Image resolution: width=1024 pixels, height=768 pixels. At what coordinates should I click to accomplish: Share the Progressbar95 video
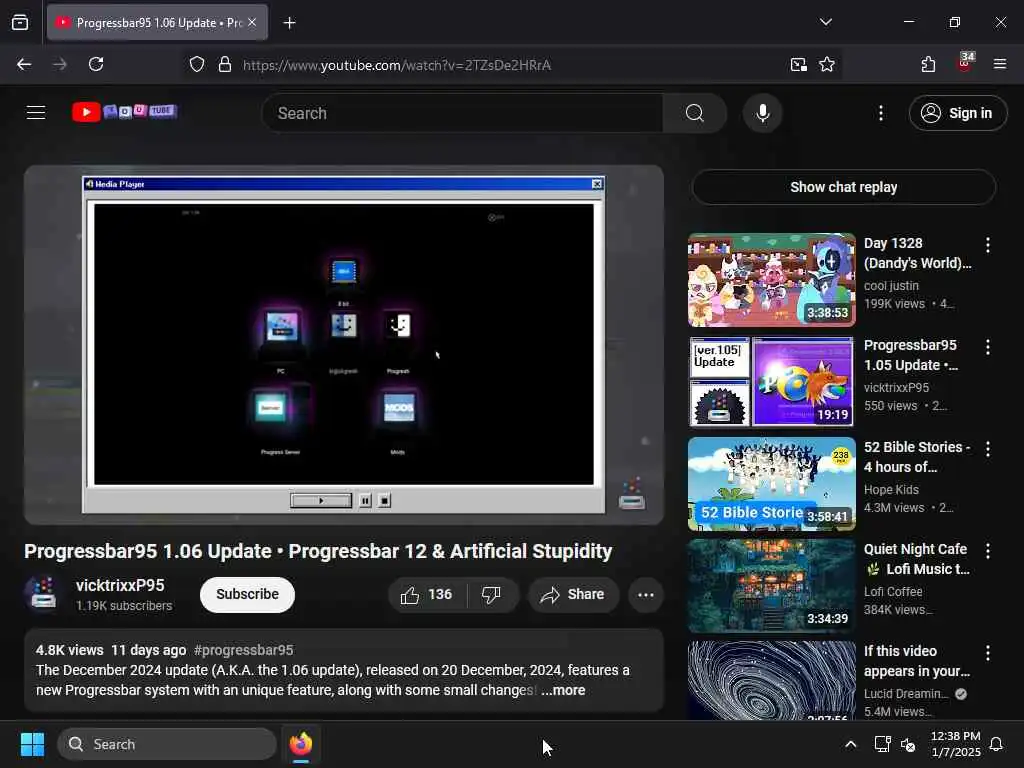573,595
